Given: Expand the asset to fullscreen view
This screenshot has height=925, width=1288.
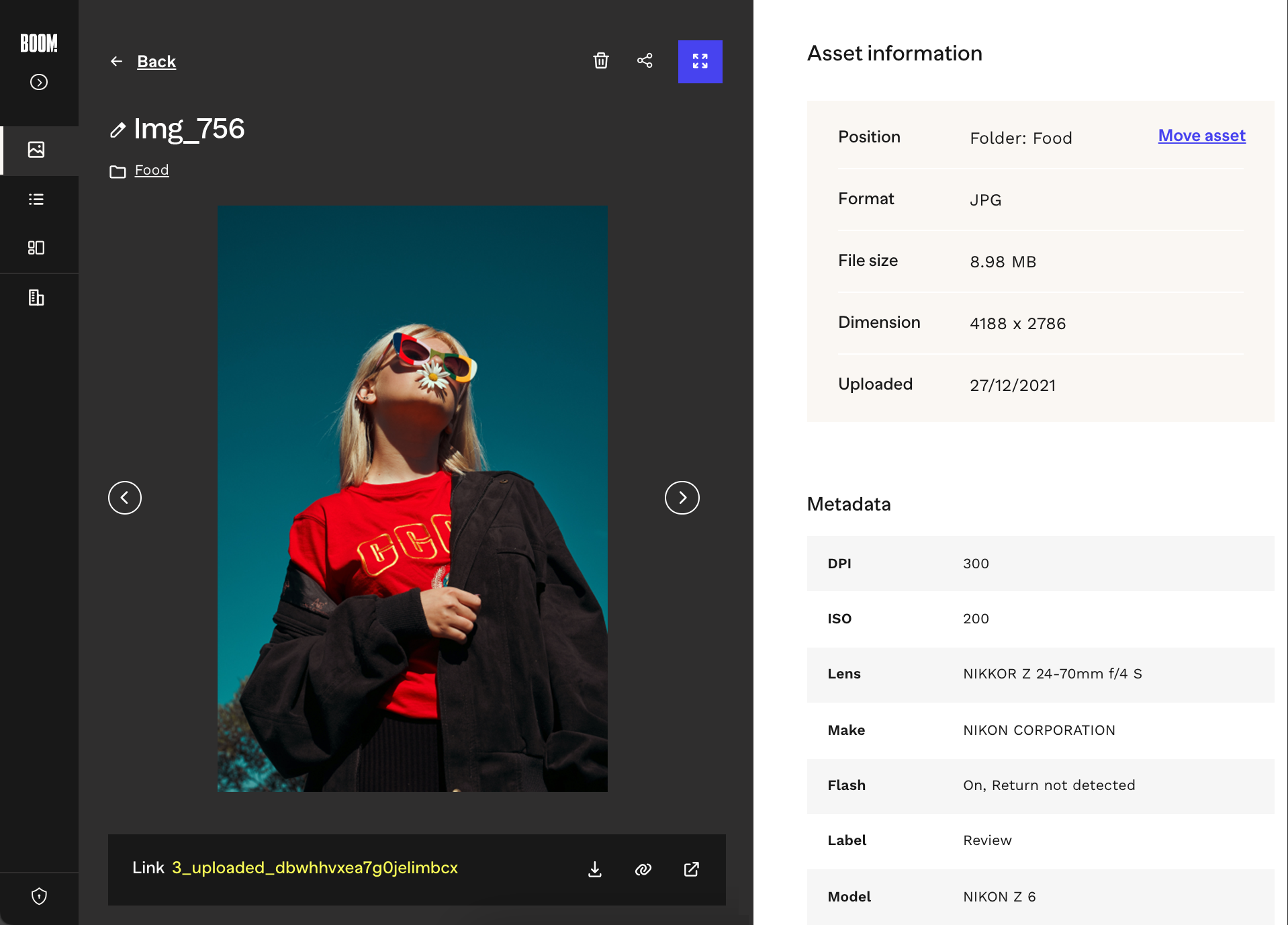Looking at the screenshot, I should click(700, 61).
